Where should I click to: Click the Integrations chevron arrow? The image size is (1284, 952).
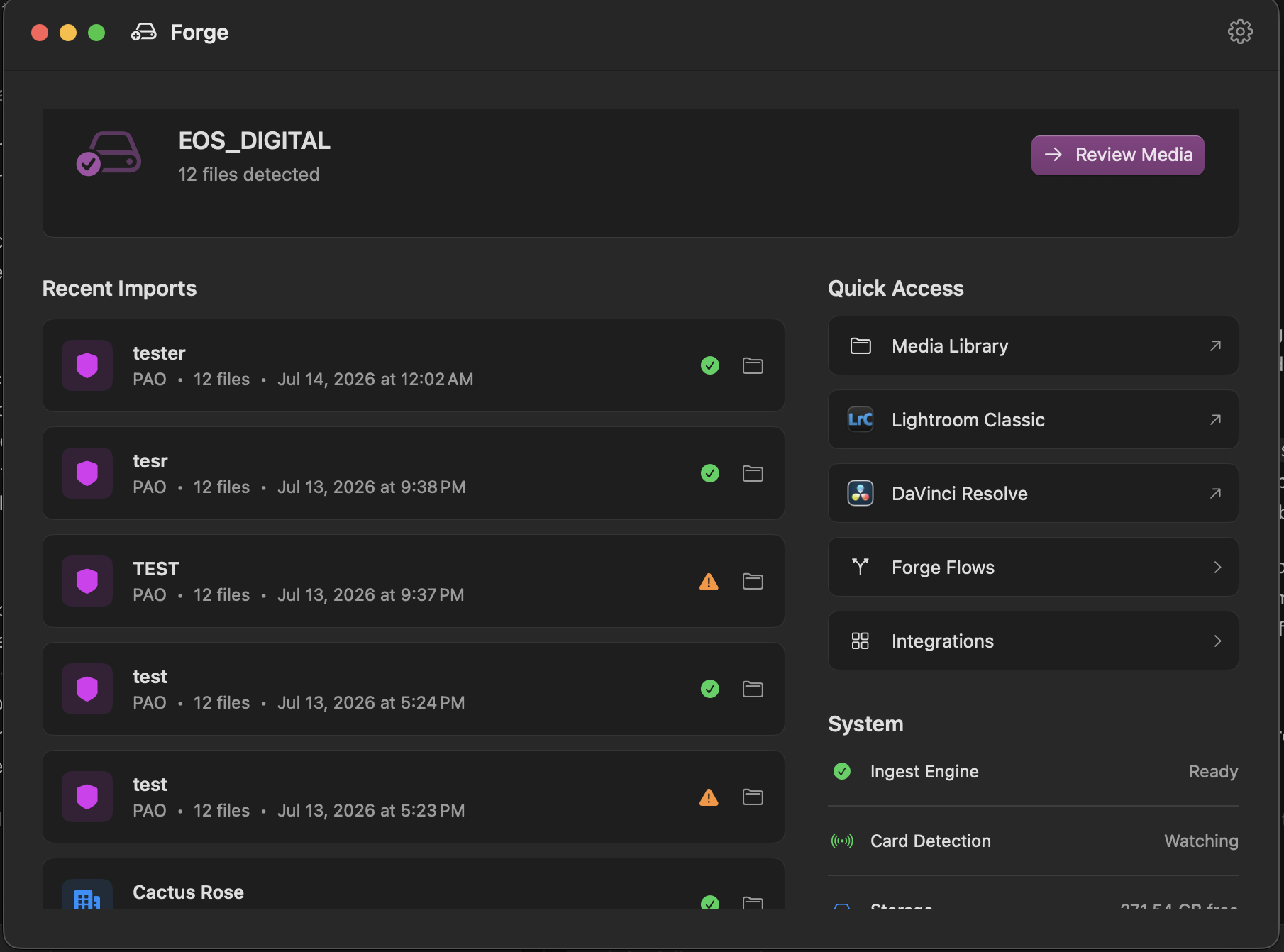[x=1217, y=641]
